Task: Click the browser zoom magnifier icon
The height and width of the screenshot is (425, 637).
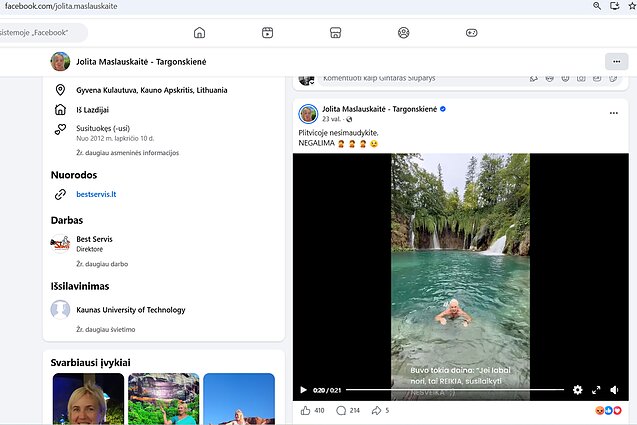Action: 597,6
